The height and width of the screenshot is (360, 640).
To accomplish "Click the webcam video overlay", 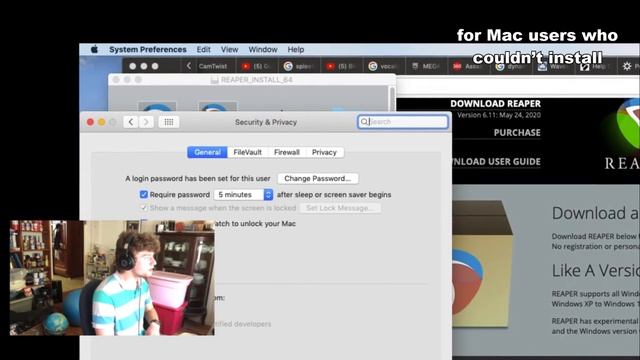I will [x=112, y=278].
